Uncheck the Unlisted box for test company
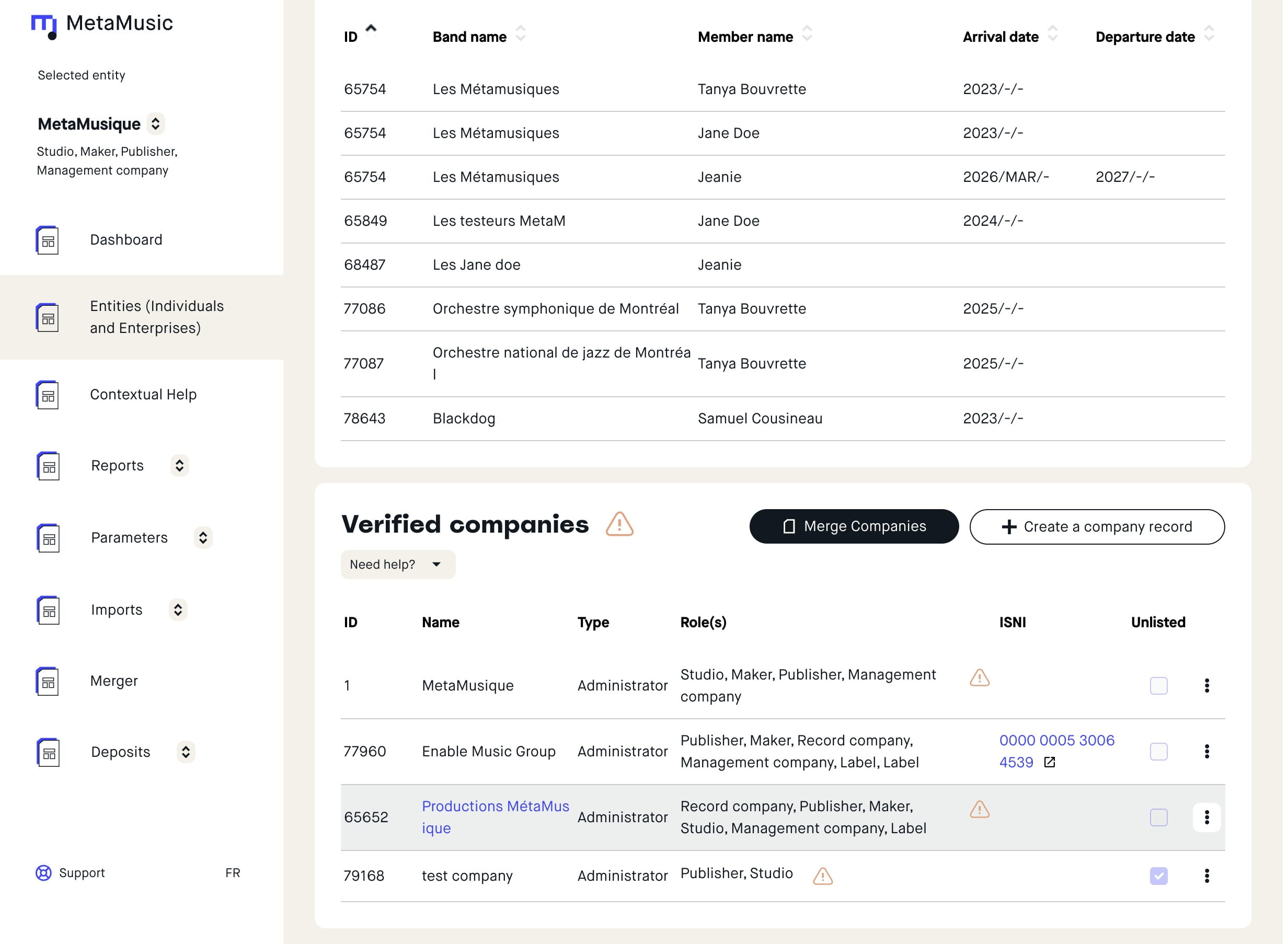The width and height of the screenshot is (1288, 944). coord(1158,876)
